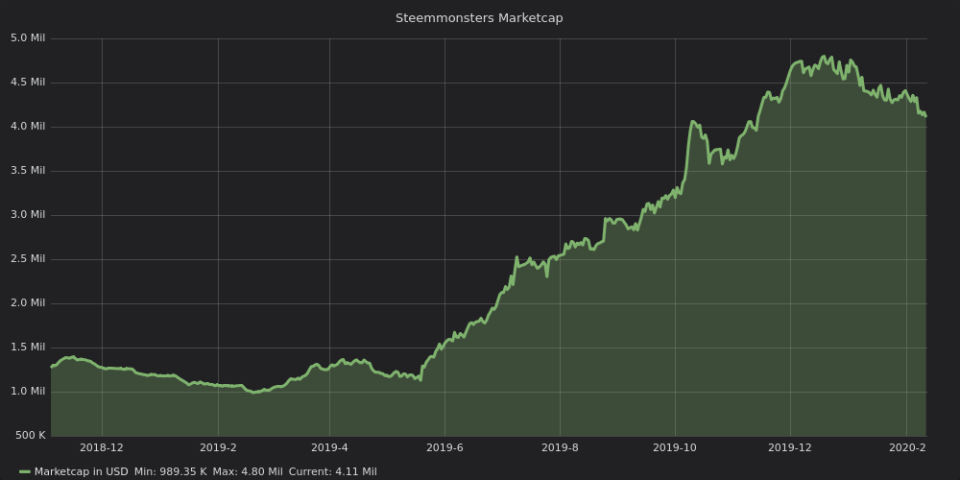Image resolution: width=960 pixels, height=480 pixels.
Task: Click the green legend color line
Action: (x=25, y=472)
